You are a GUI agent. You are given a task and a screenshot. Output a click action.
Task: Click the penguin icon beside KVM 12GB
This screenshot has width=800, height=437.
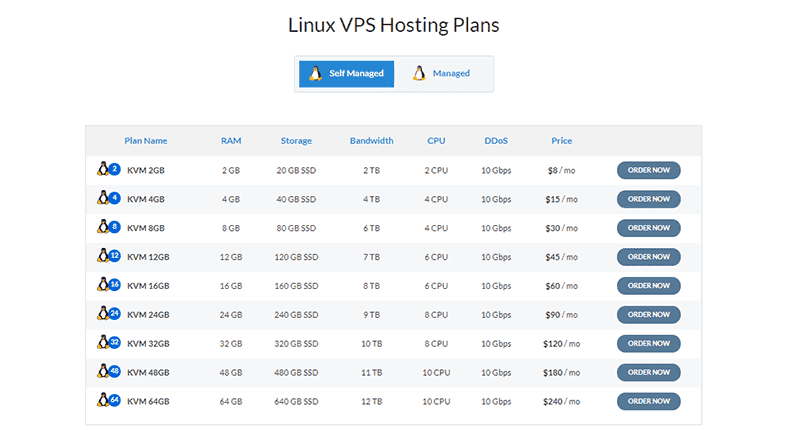(x=103, y=256)
